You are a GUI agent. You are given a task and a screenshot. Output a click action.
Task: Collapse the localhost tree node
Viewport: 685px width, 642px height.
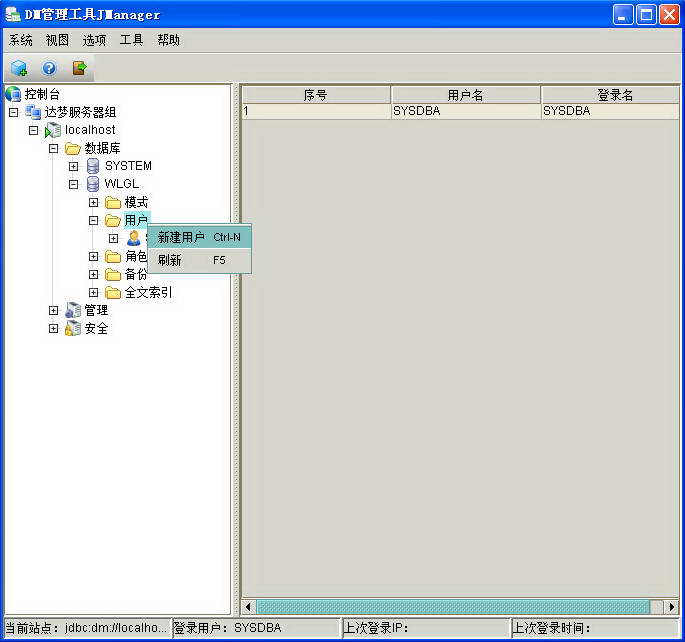(x=34, y=131)
